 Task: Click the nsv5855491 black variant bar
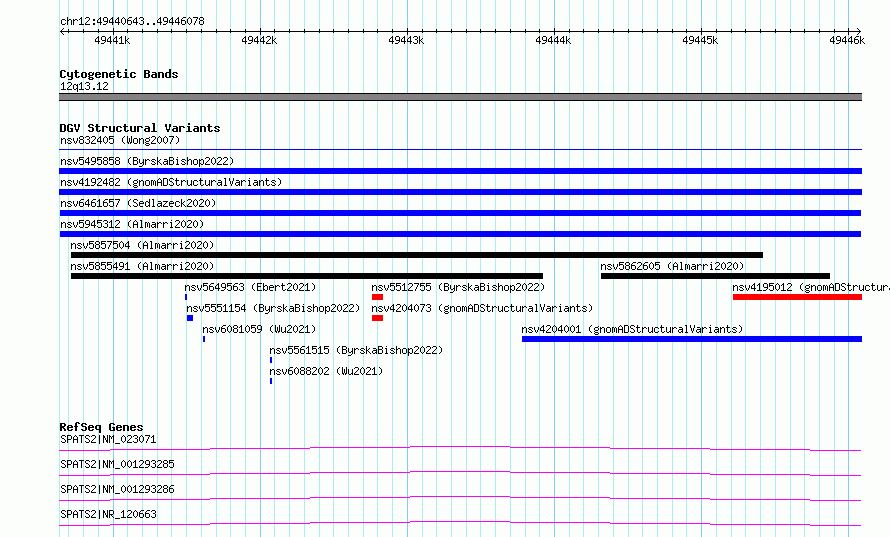coord(307,276)
